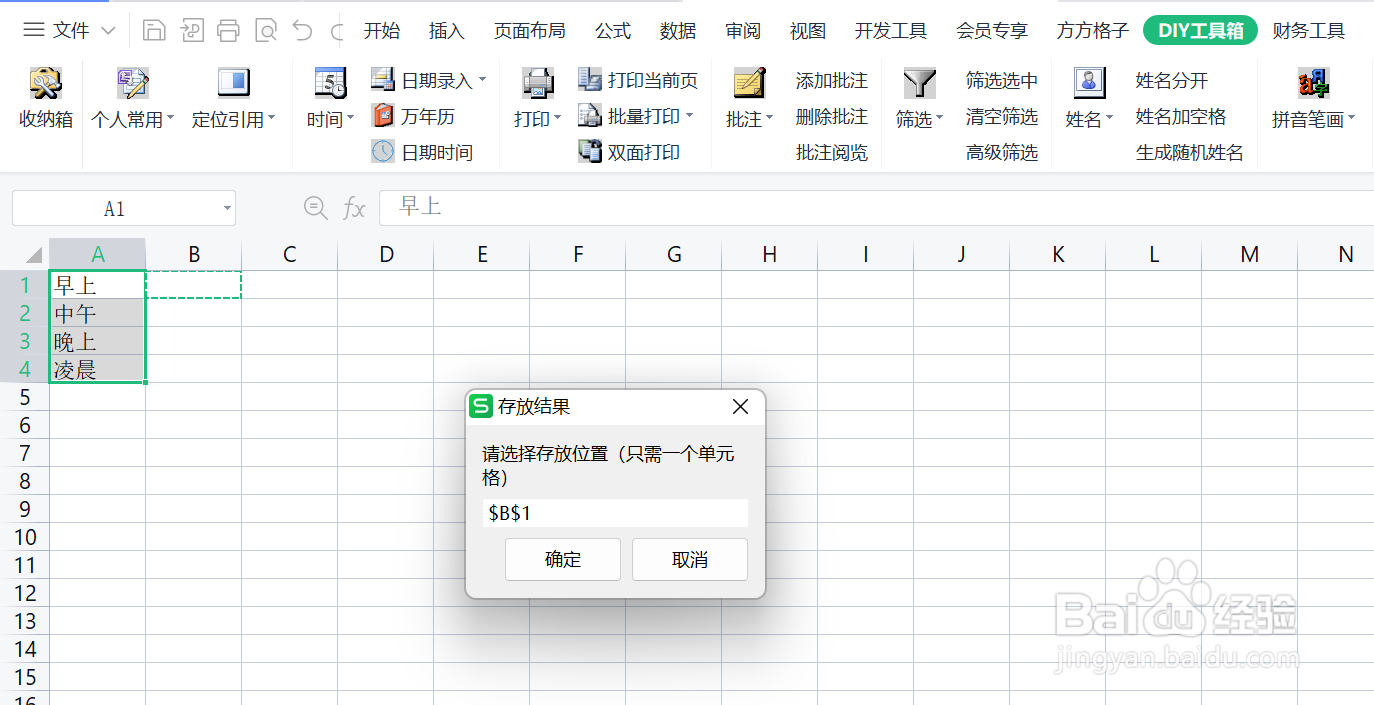Expand the 批量打印 dropdown arrow
This screenshot has height=705, width=1374.
click(x=689, y=115)
